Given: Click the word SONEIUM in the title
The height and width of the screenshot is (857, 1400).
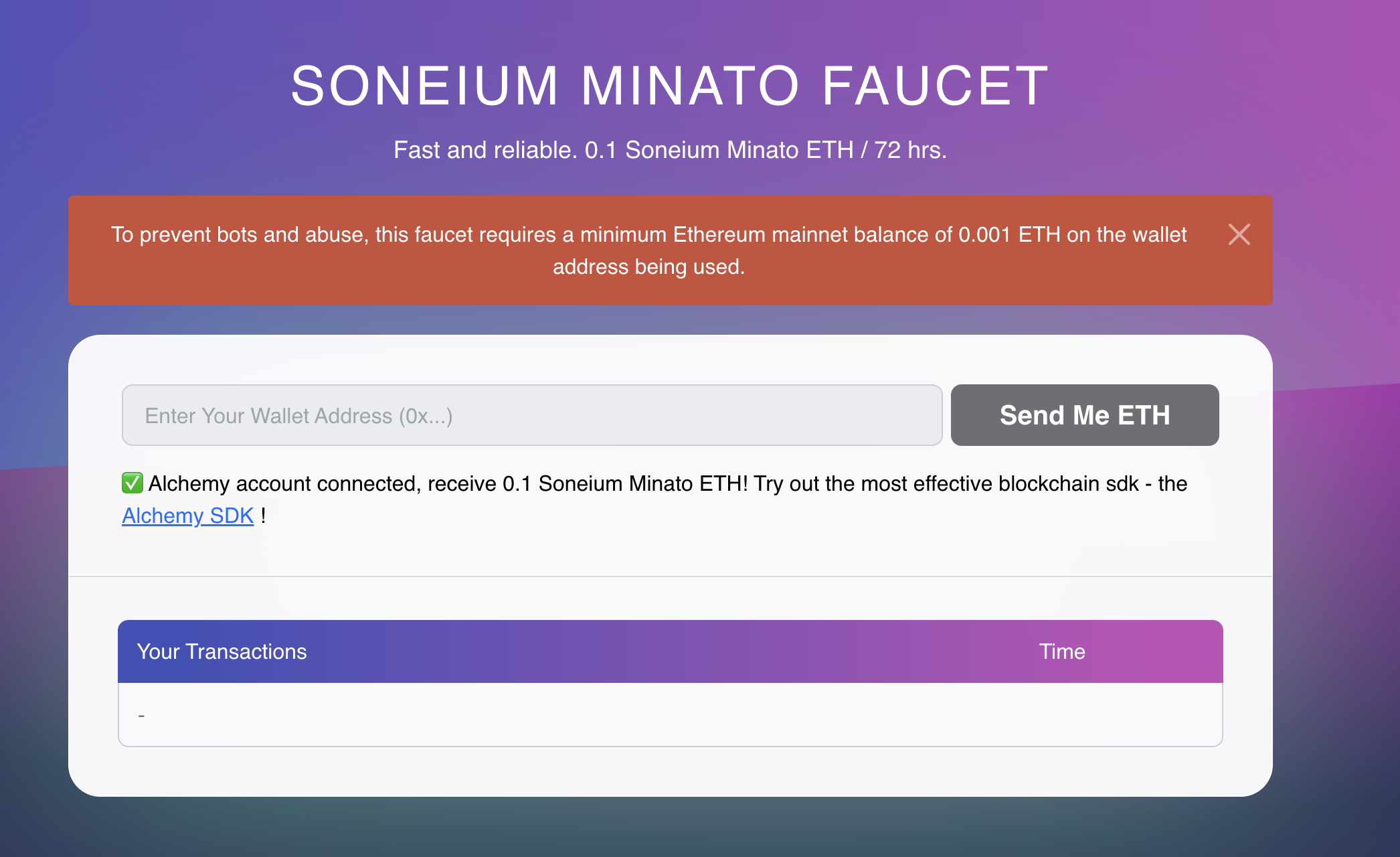Looking at the screenshot, I should point(424,86).
